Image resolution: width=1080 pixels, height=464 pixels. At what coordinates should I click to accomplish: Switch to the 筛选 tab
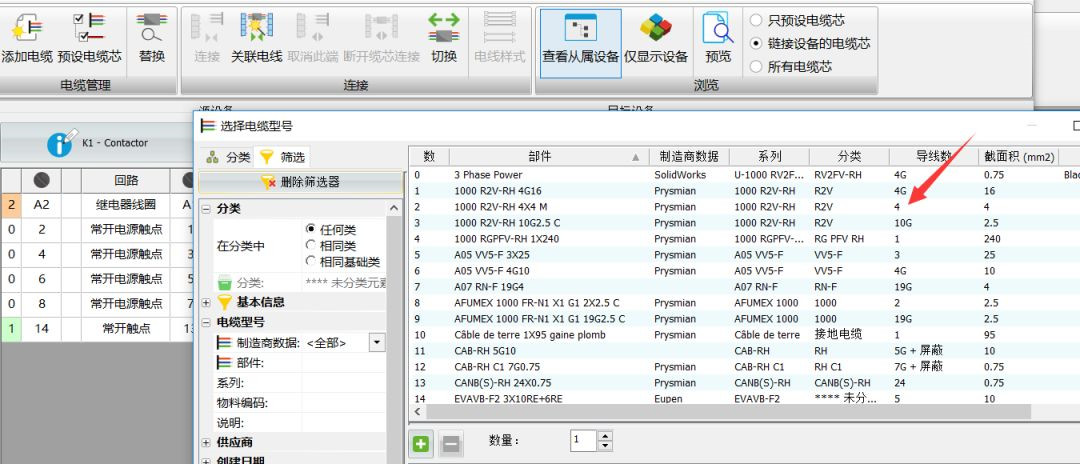tap(282, 157)
